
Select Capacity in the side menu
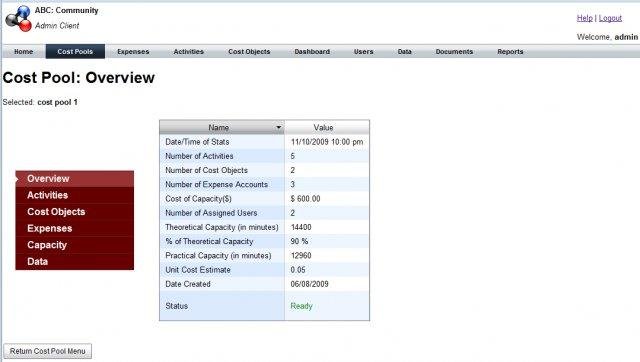[75, 245]
